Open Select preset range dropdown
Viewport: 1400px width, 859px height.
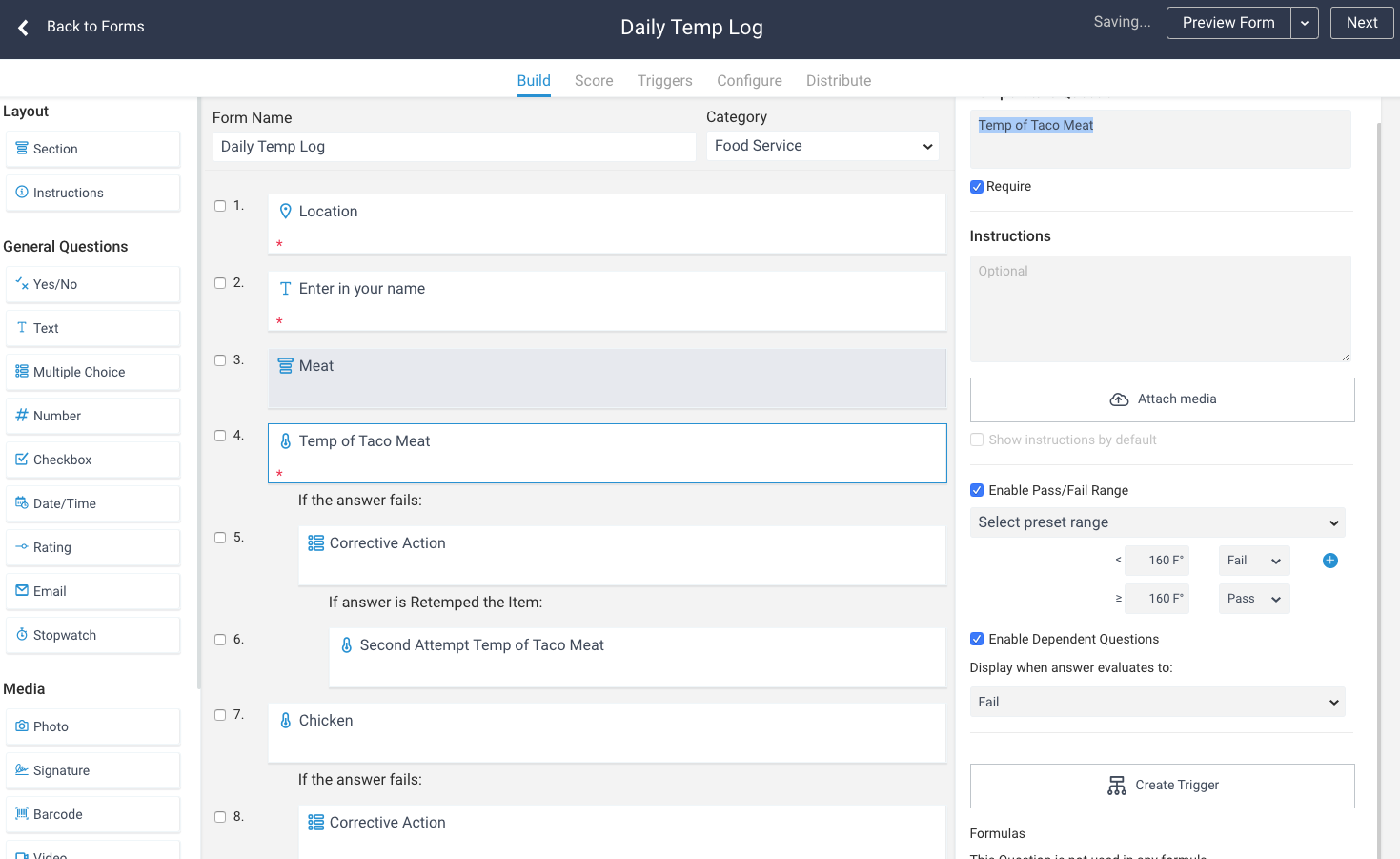pyautogui.click(x=1157, y=522)
